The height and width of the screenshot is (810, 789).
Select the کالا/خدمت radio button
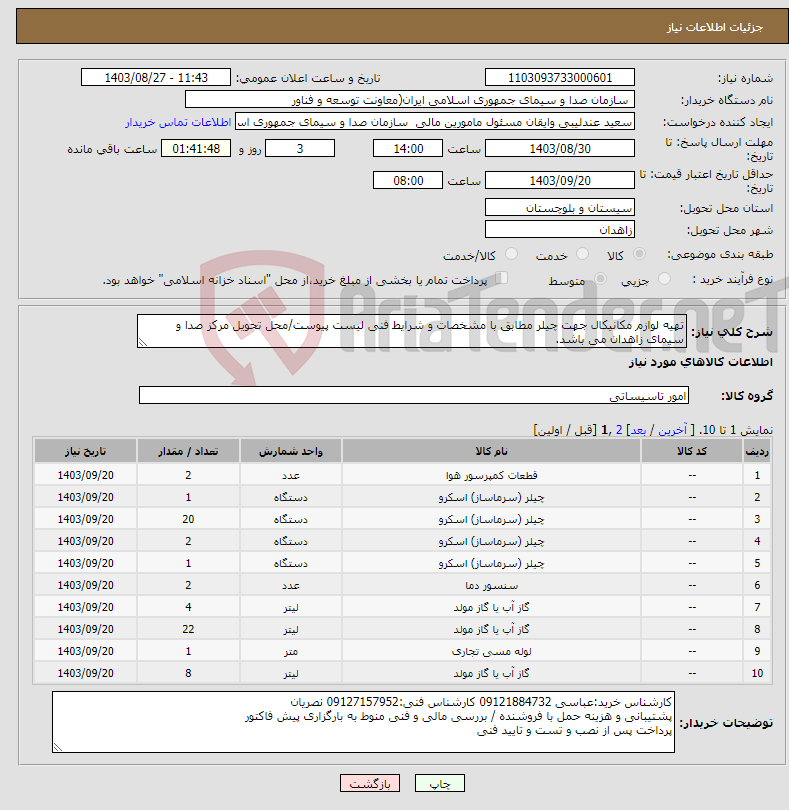pos(511,254)
